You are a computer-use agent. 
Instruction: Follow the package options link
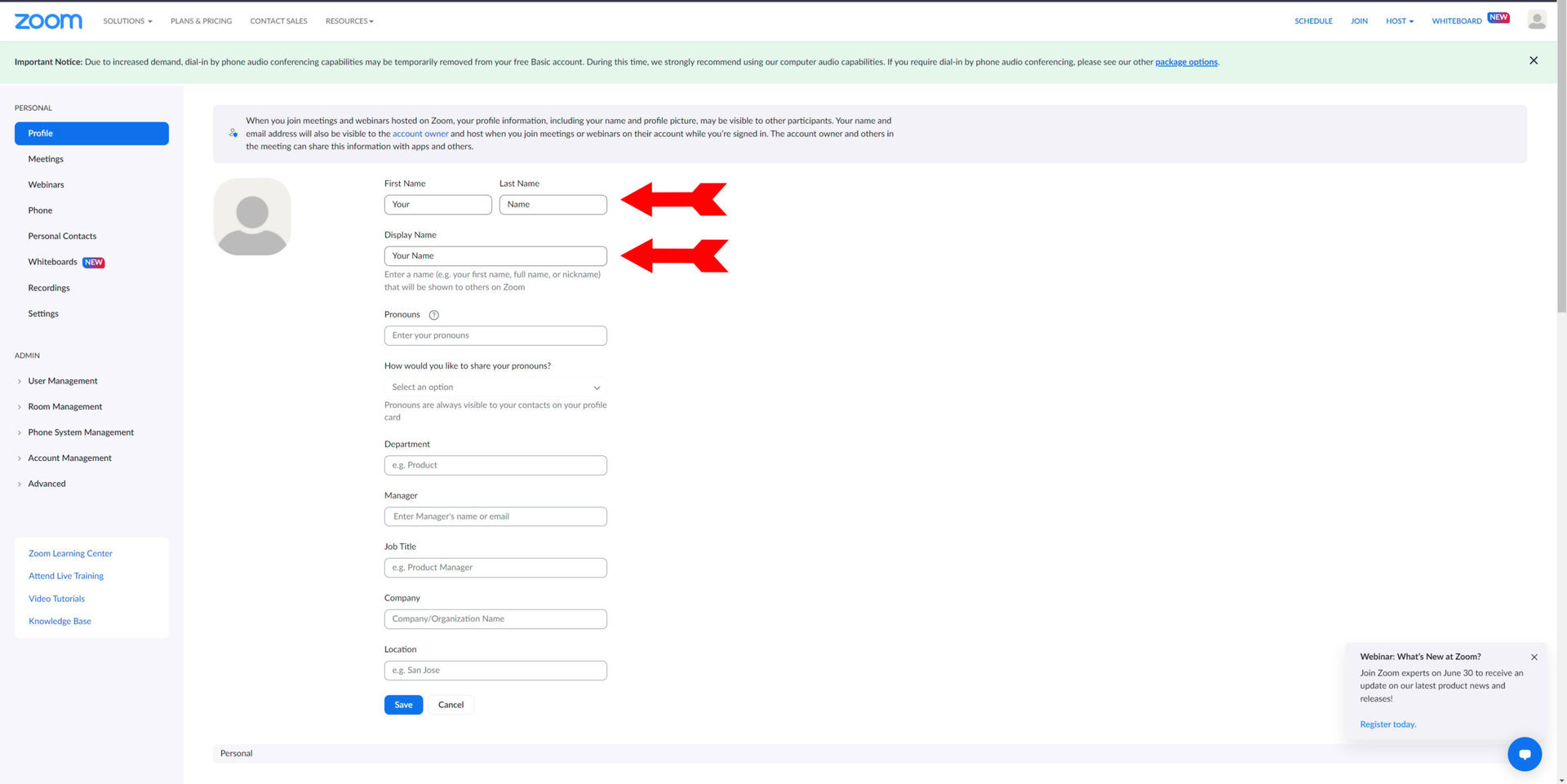pyautogui.click(x=1186, y=62)
